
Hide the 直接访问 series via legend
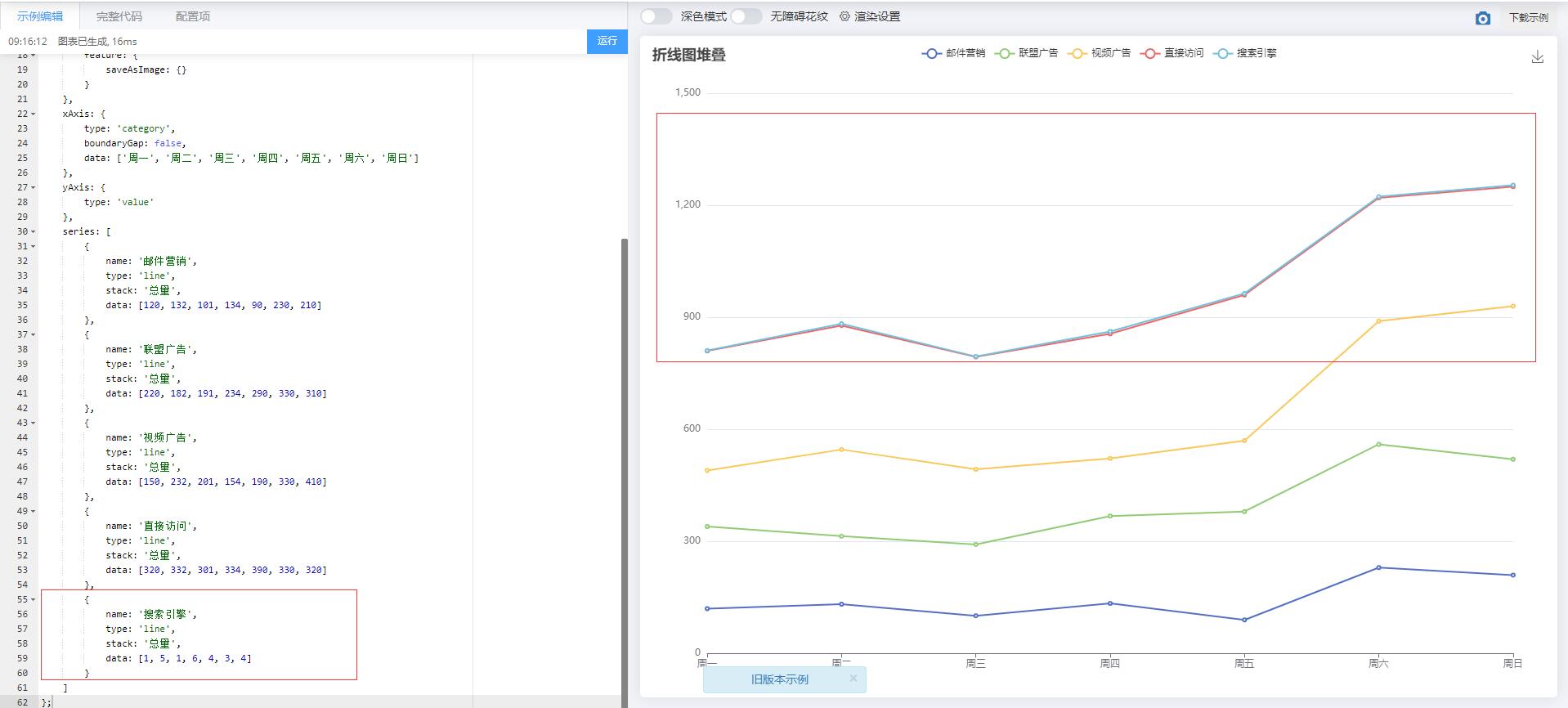pos(1172,53)
